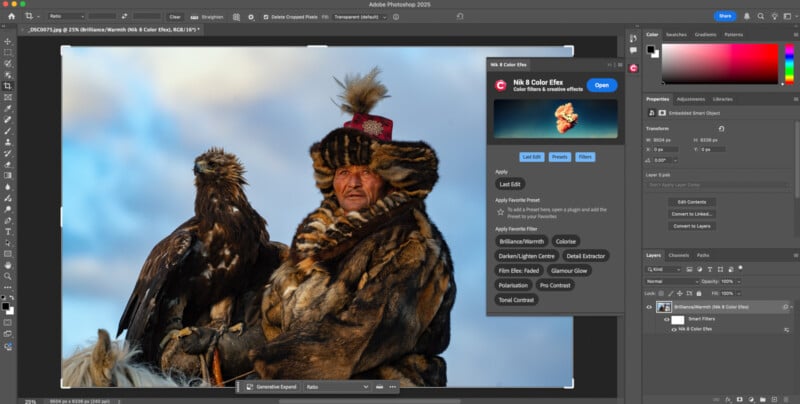
Task: Toggle the Delete Cropped Pixels checkbox
Action: point(266,17)
